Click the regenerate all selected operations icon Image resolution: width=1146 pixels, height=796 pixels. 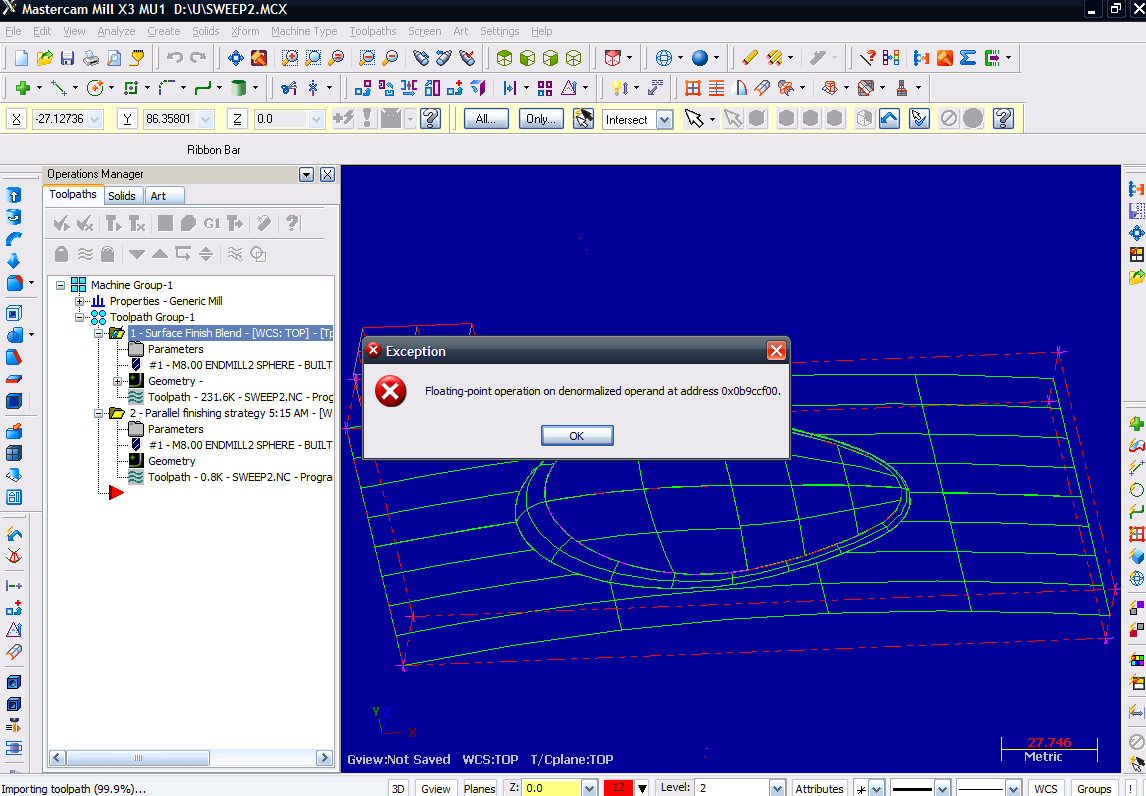[113, 223]
